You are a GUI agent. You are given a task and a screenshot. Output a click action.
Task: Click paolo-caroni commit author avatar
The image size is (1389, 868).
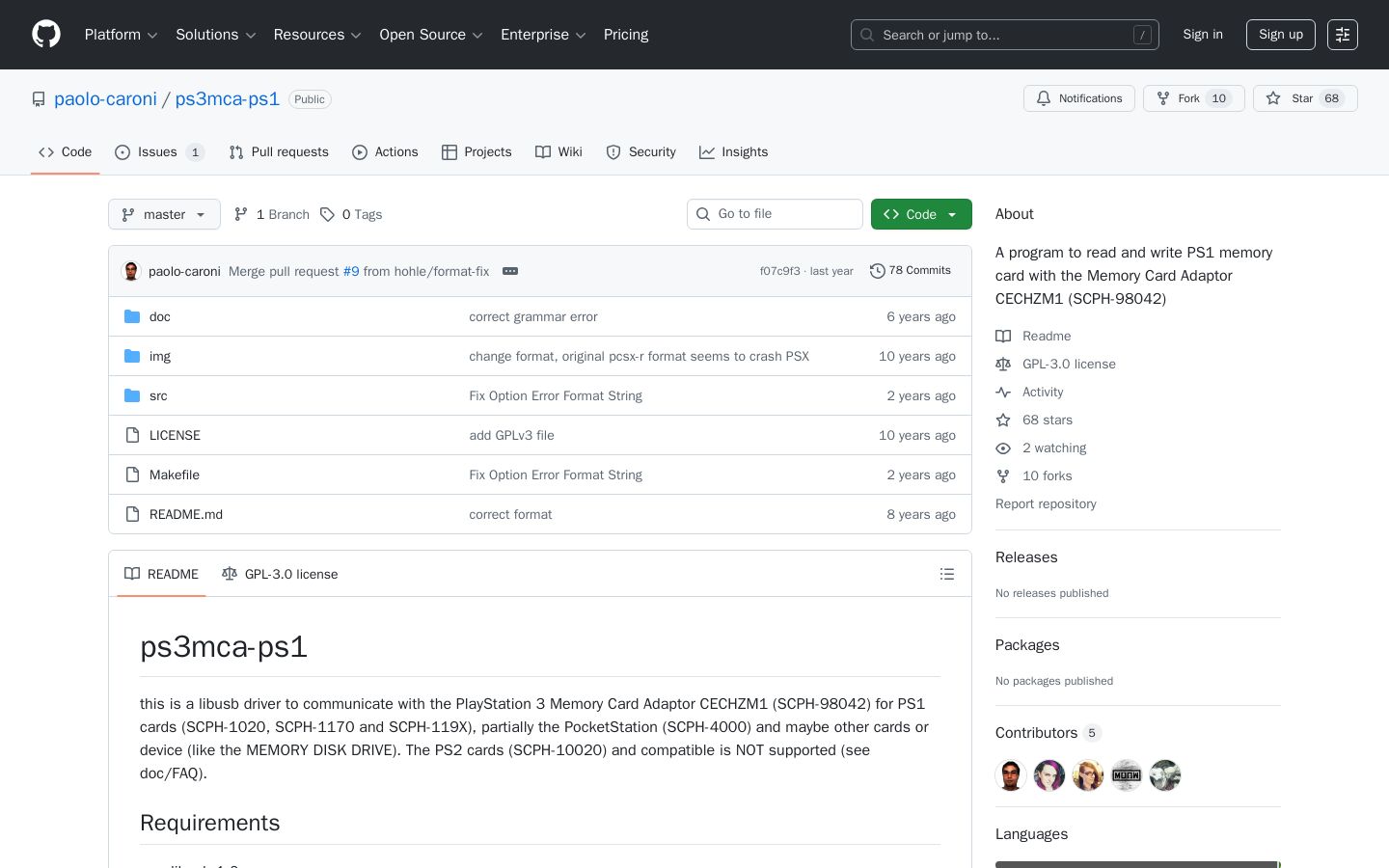131,271
